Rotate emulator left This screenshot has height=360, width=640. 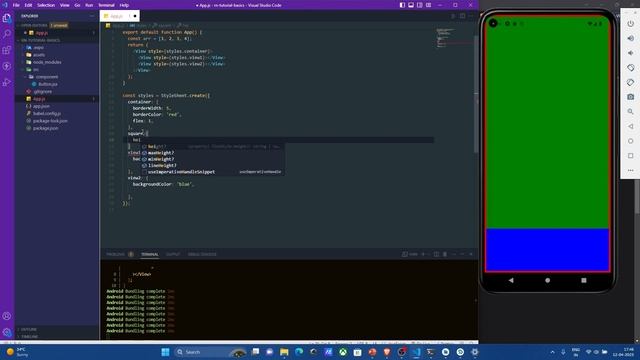[x=631, y=68]
